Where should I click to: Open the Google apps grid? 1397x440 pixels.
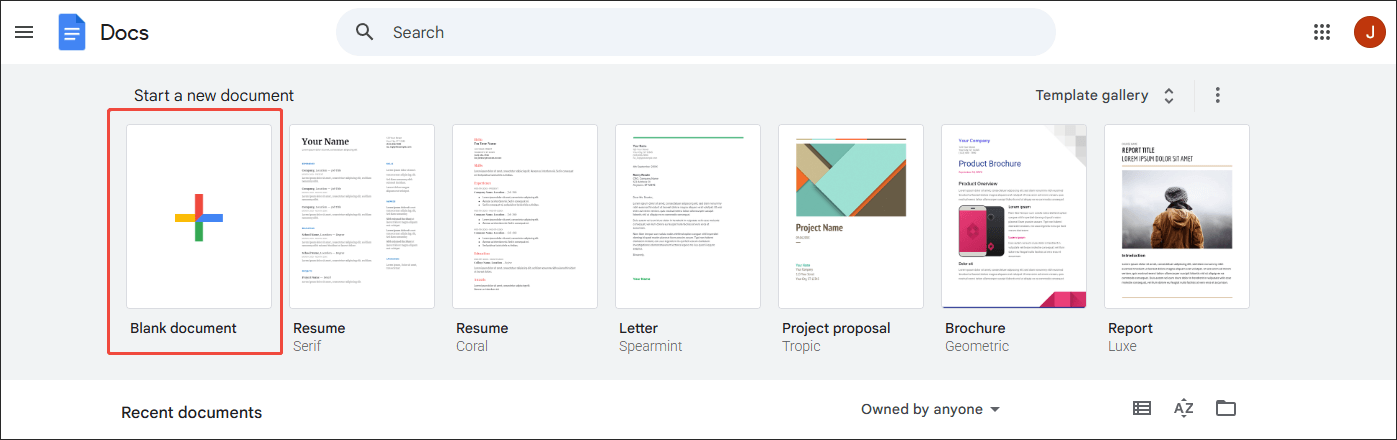1322,32
